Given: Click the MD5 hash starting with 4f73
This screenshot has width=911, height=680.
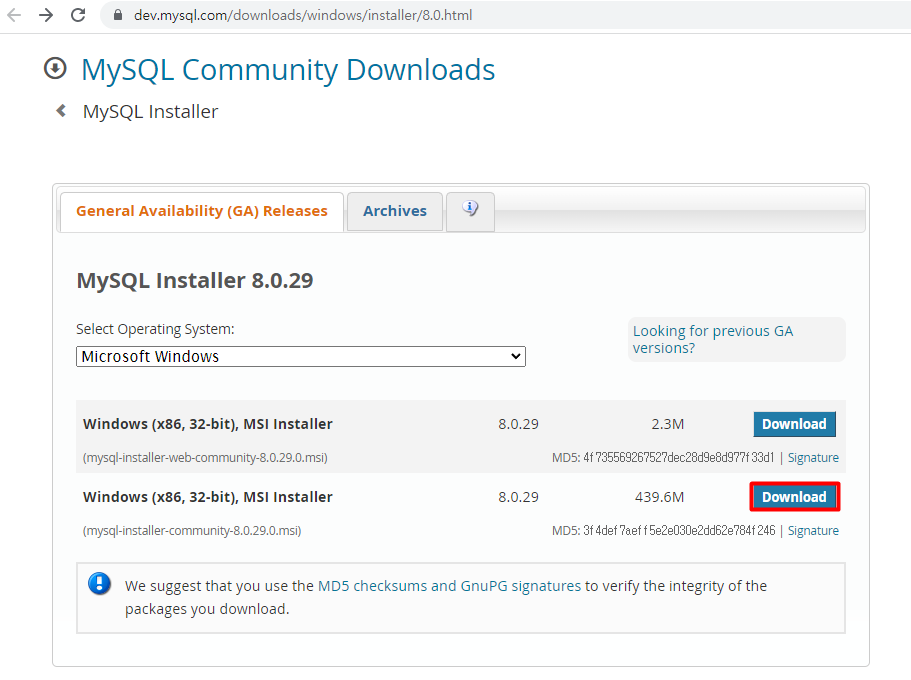Looking at the screenshot, I should pos(679,458).
